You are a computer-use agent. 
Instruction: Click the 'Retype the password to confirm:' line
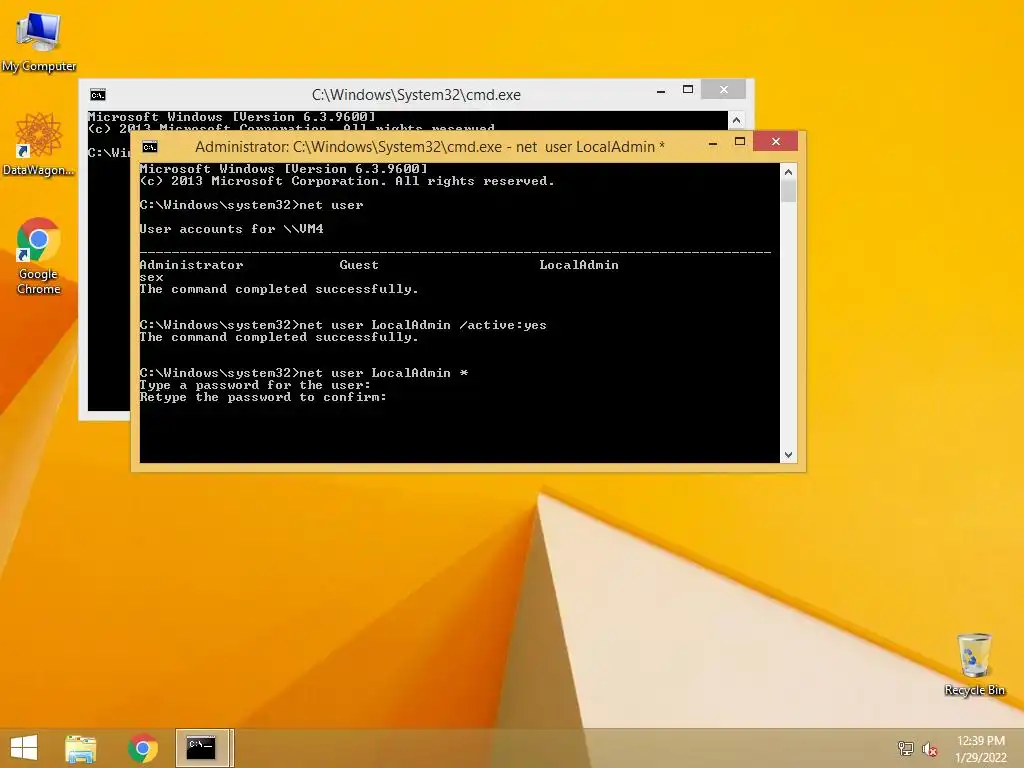[x=263, y=397]
